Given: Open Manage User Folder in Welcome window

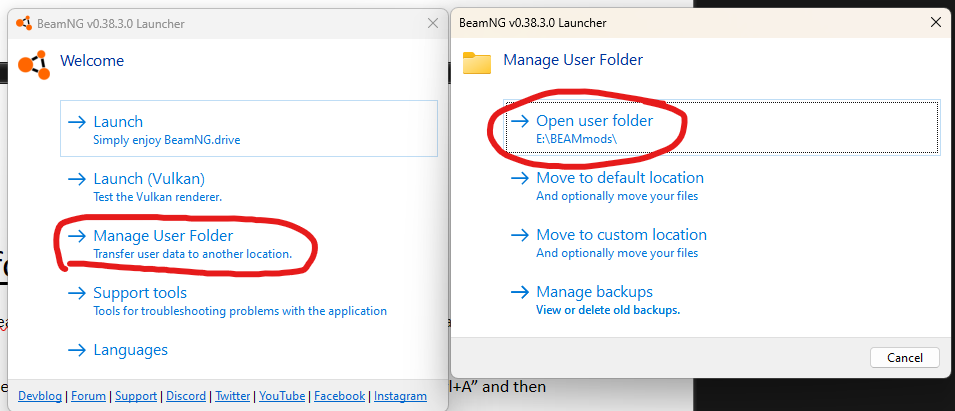Looking at the screenshot, I should pyautogui.click(x=248, y=243).
